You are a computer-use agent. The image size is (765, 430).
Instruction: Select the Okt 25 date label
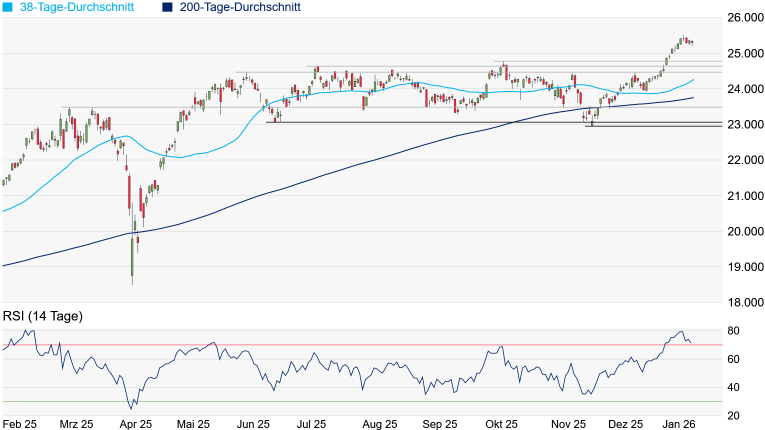503,424
